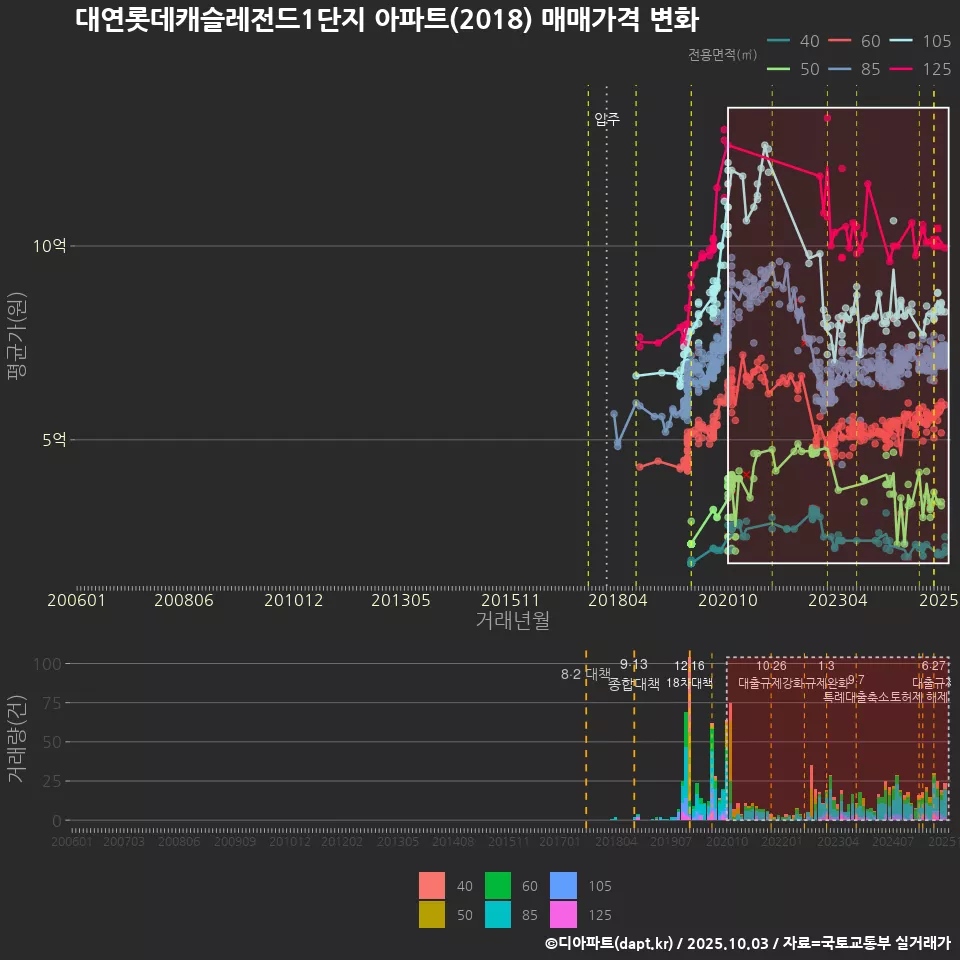Click the 입주 move-in marker label
Screen dimensions: 960x960
point(607,119)
